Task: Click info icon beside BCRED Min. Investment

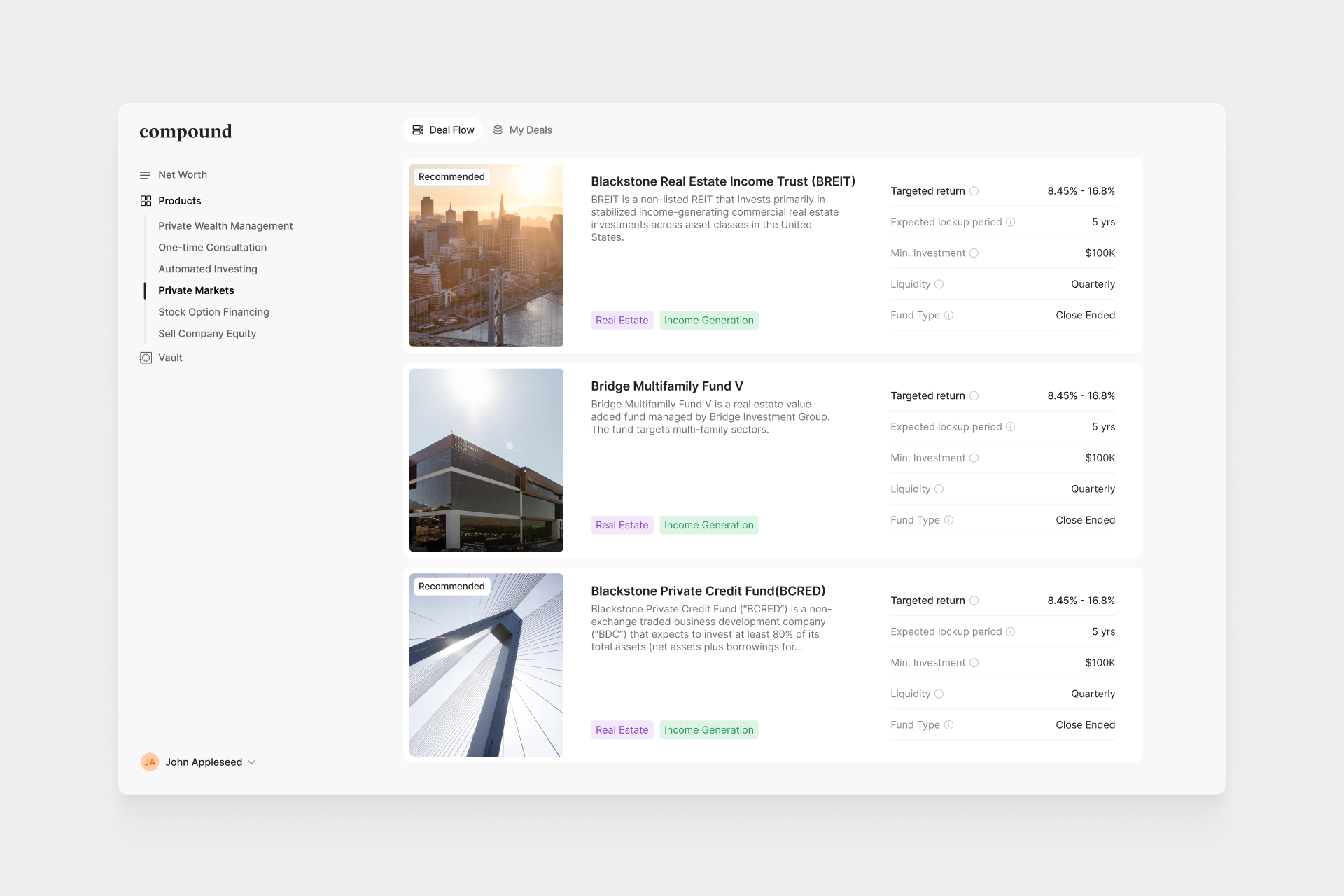Action: (x=974, y=663)
